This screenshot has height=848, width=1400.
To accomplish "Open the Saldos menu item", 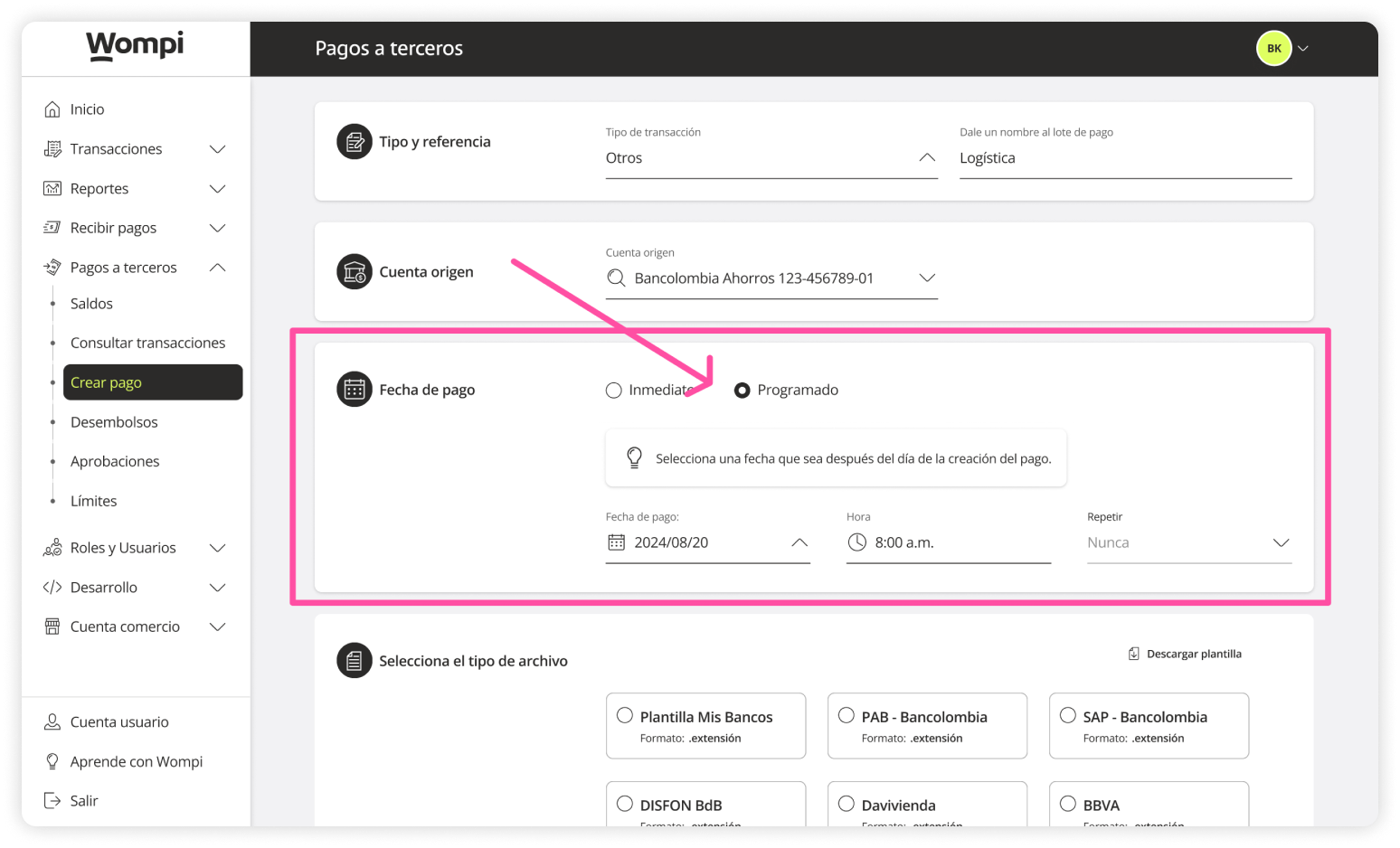I will click(x=90, y=303).
